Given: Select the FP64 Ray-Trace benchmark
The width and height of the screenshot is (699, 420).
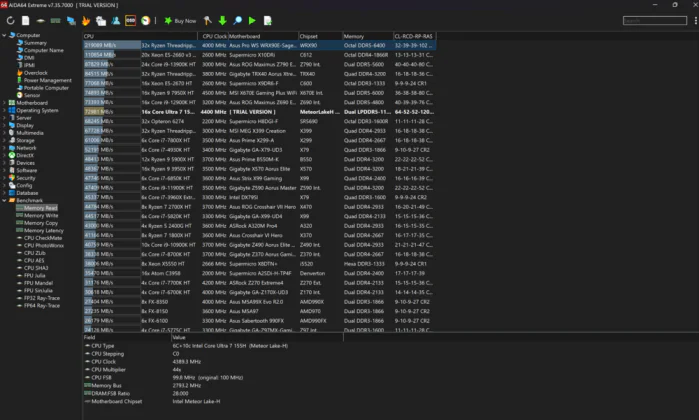Looking at the screenshot, I should (42, 306).
